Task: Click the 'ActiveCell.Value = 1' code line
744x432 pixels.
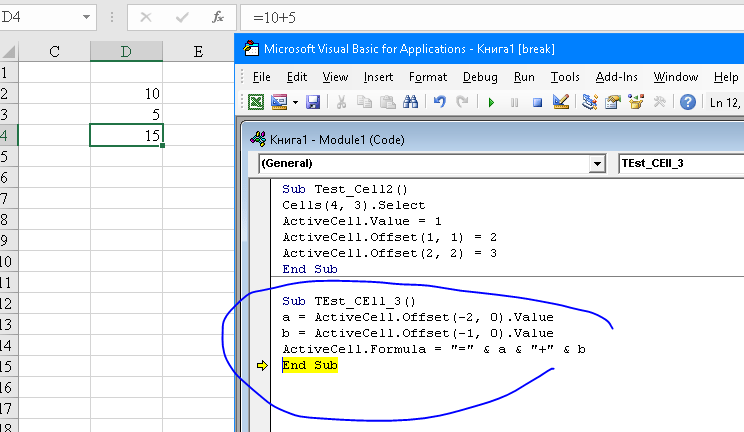Action: [x=362, y=221]
